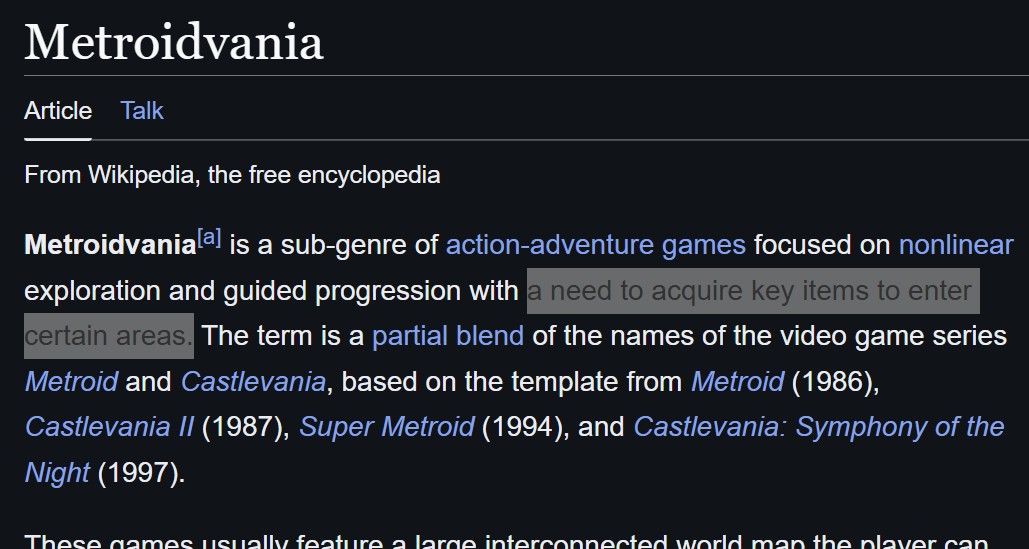Open the partial blend link
This screenshot has width=1029, height=549.
448,336
